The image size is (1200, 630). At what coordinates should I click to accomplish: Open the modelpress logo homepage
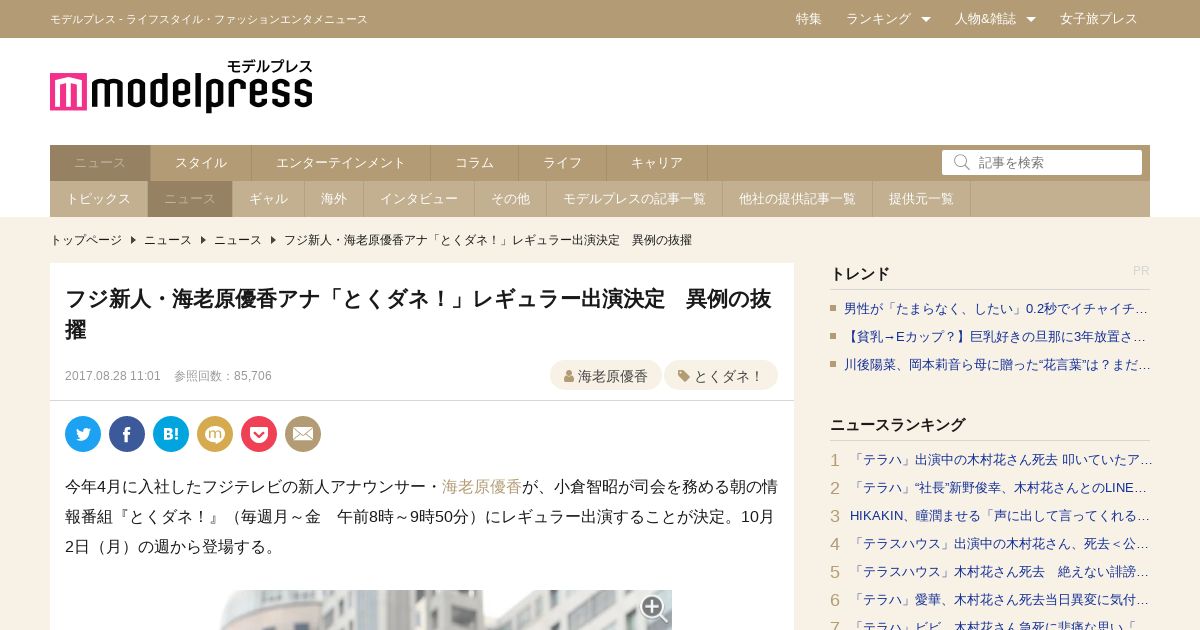(181, 86)
